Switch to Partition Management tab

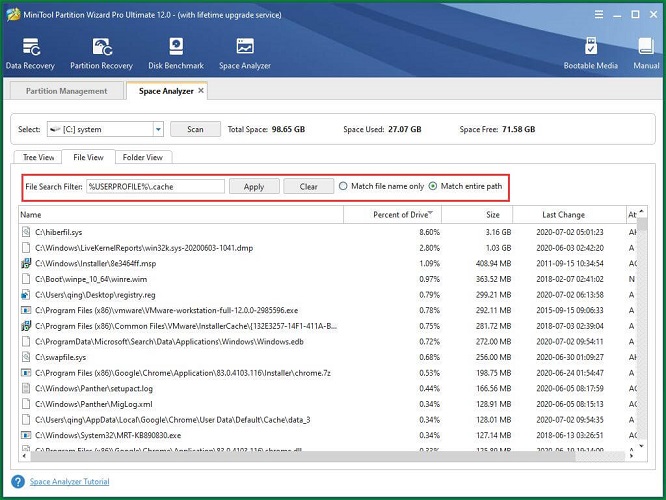click(x=67, y=91)
